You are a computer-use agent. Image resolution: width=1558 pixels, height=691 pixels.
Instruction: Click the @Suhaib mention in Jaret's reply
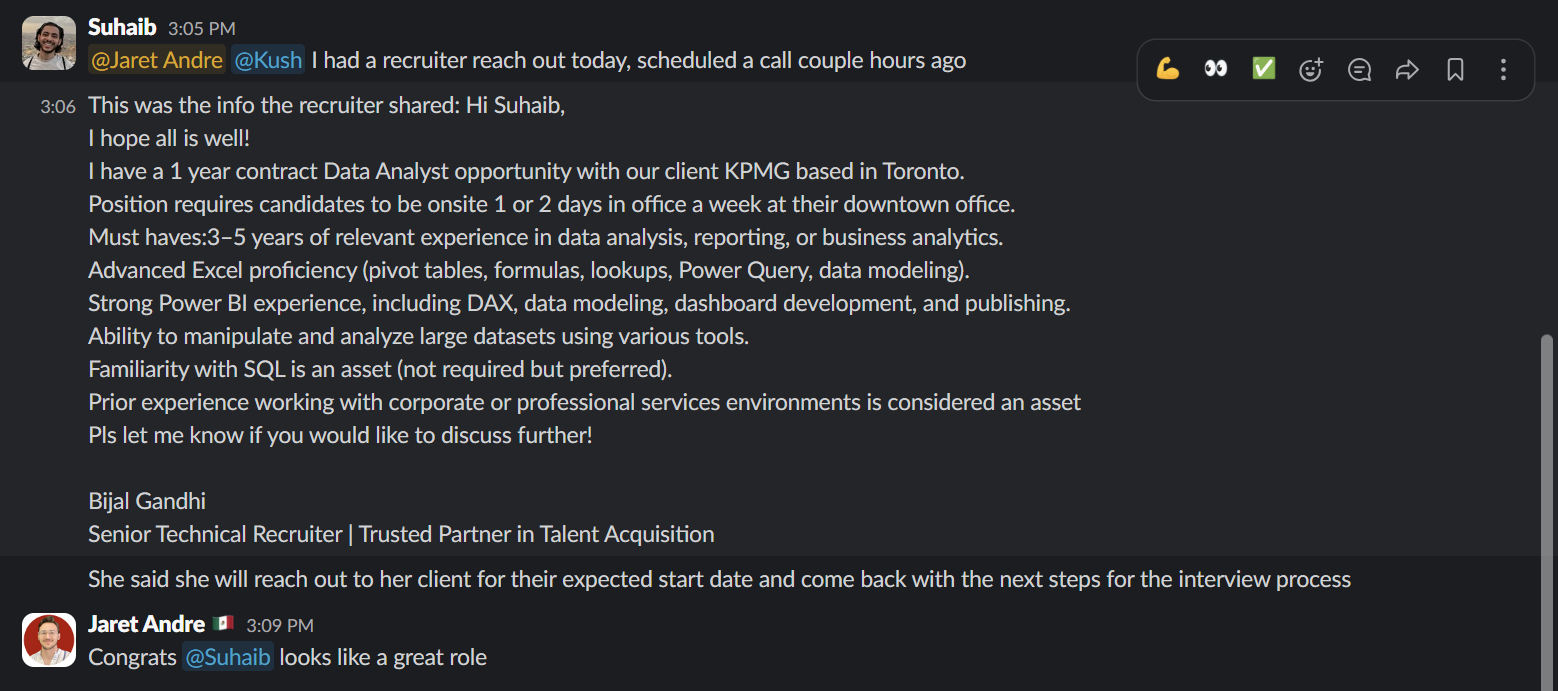coord(227,657)
